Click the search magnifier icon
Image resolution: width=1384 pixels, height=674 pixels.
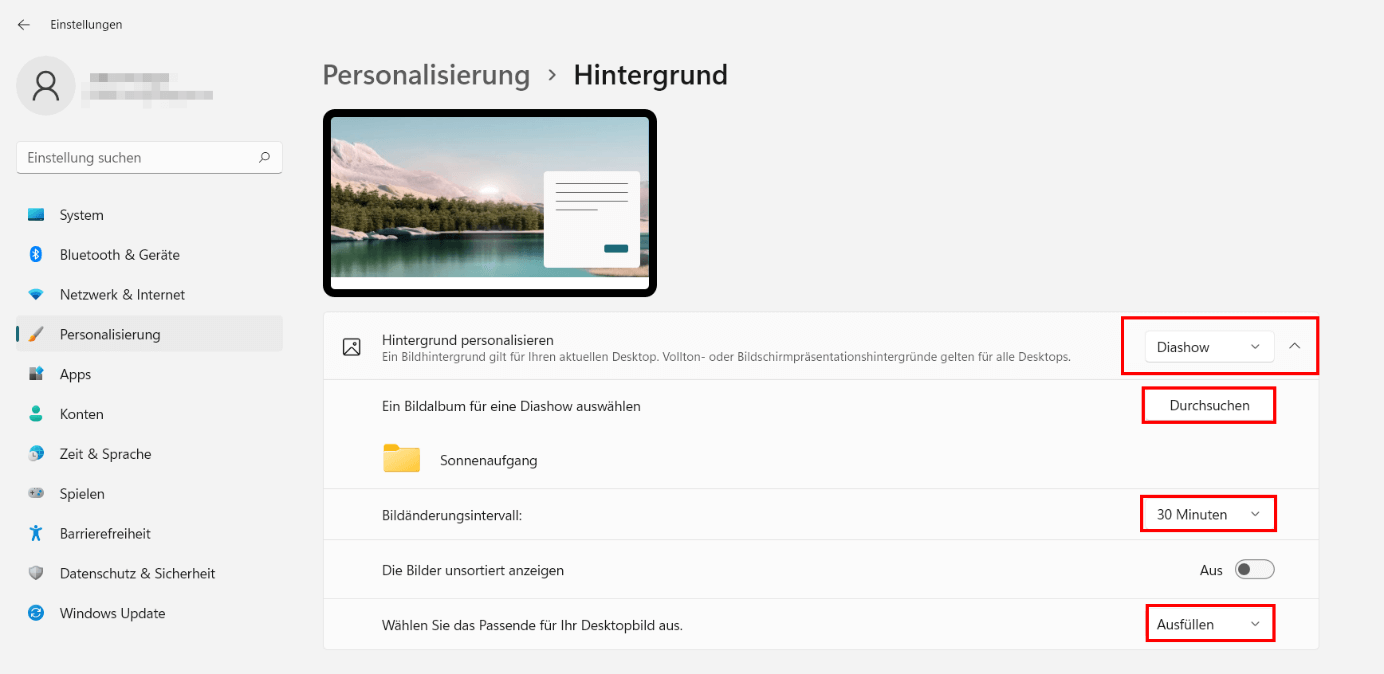[264, 157]
